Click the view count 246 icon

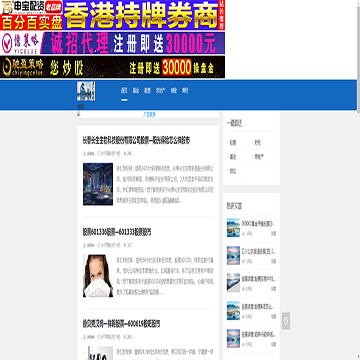pos(125,154)
